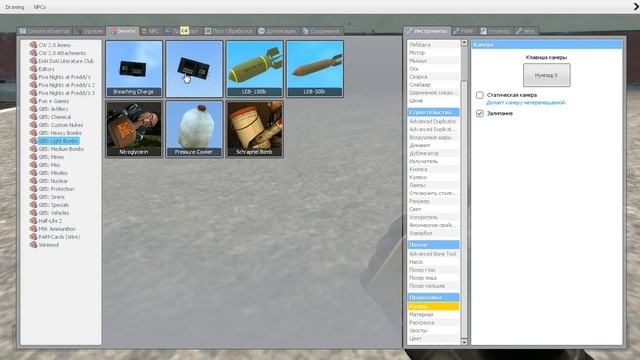640x360 pixels.
Task: Enable the Статическая камера checkbox
Action: pyautogui.click(x=480, y=95)
